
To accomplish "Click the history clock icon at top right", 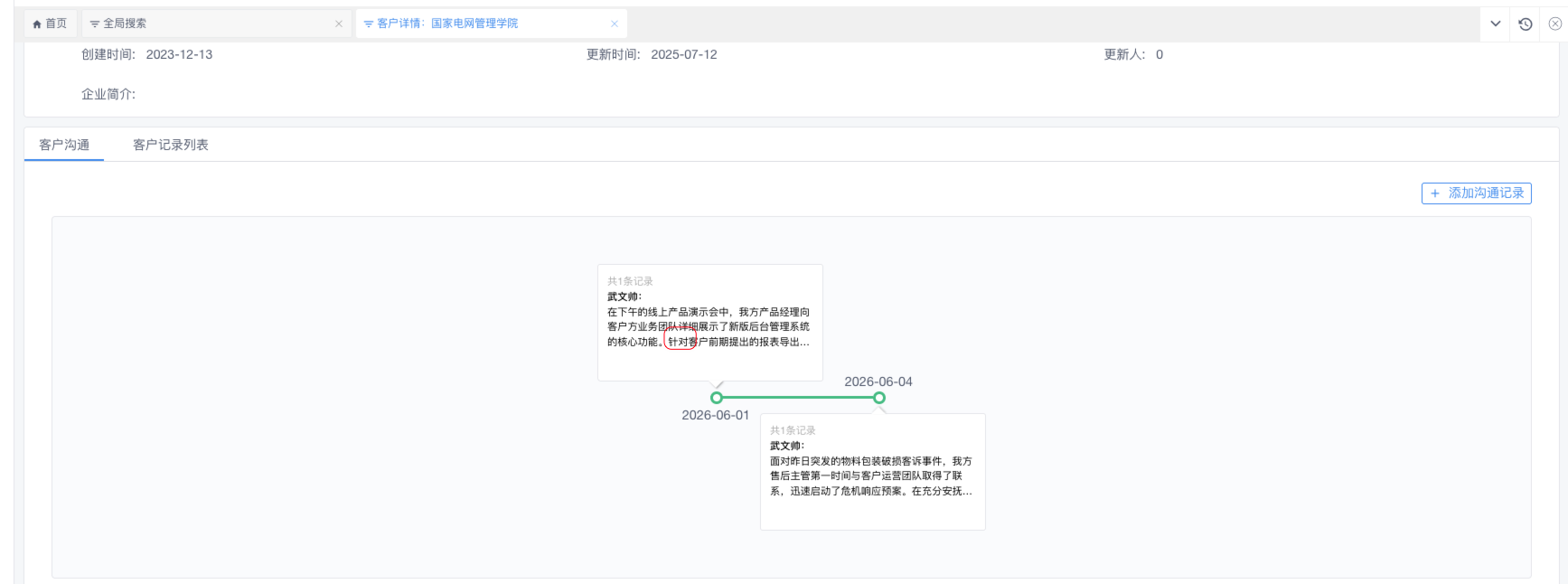I will tap(1526, 24).
